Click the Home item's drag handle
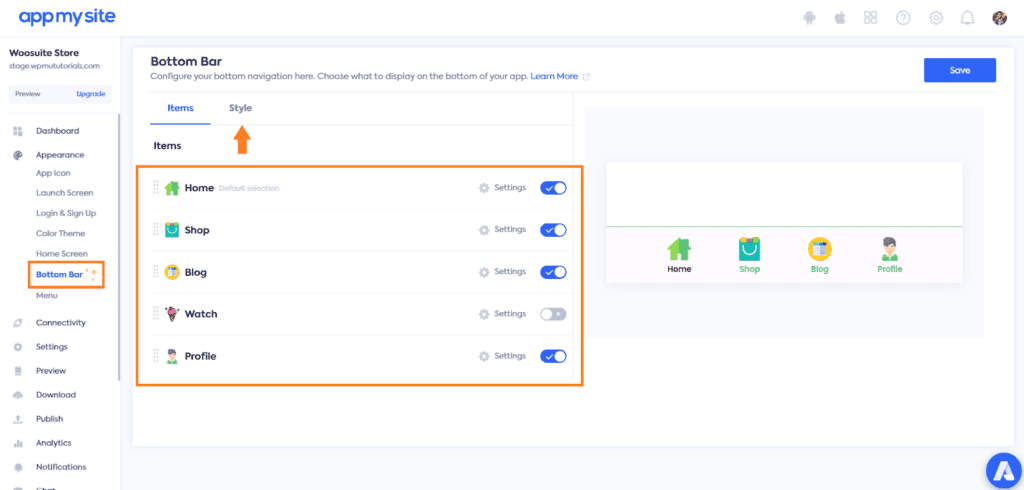This screenshot has height=490, width=1024. point(156,188)
